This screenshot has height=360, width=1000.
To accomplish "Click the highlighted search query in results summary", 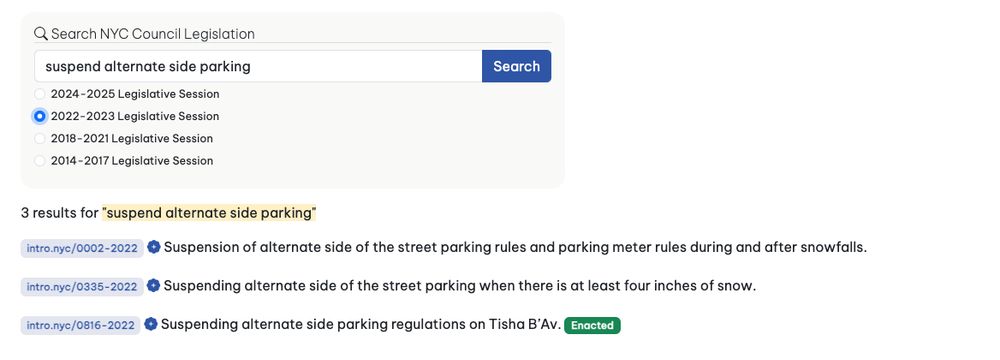I will pos(209,213).
